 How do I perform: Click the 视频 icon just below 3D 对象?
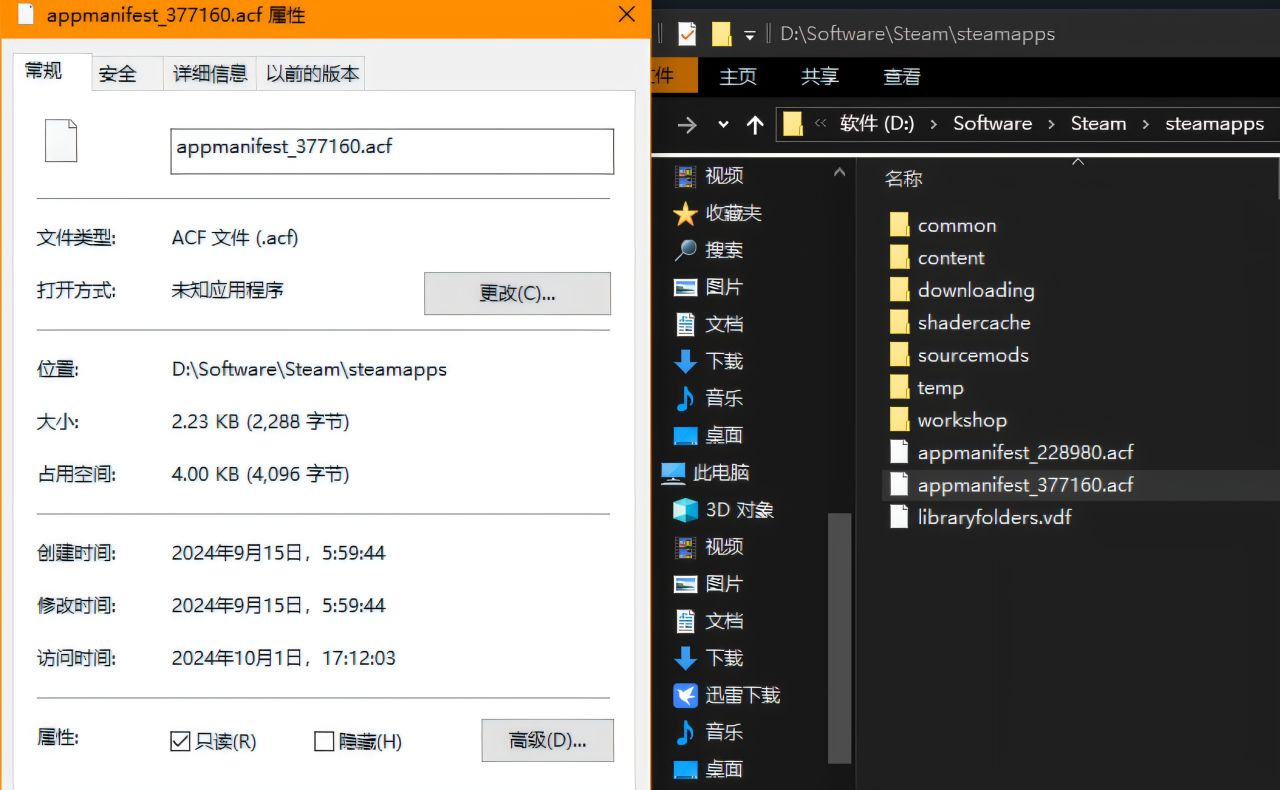685,547
